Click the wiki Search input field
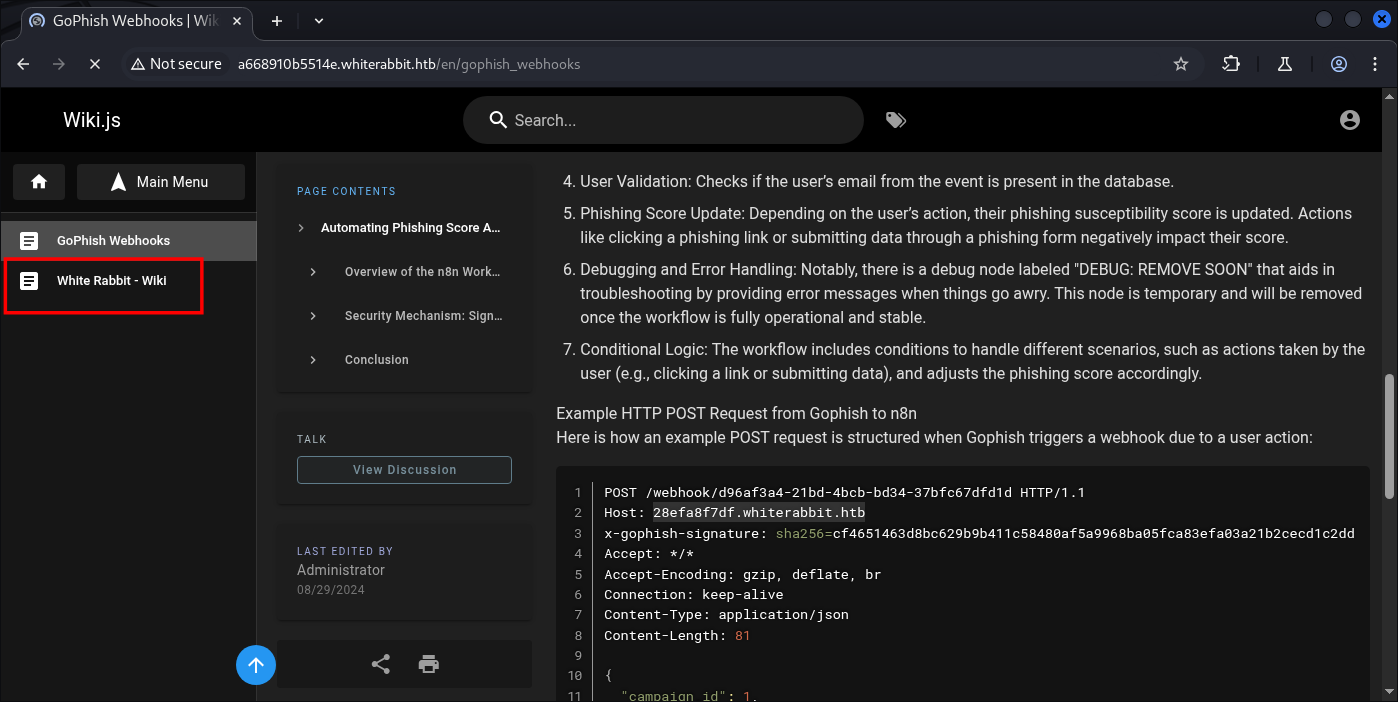This screenshot has width=1398, height=702. pyautogui.click(x=680, y=120)
